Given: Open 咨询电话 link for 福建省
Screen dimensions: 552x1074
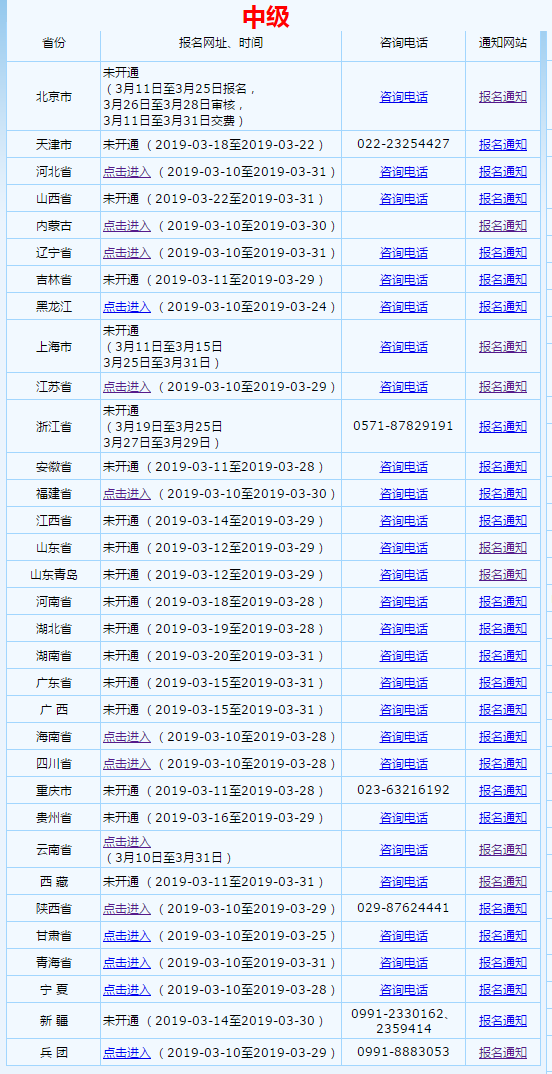Looking at the screenshot, I should [403, 494].
